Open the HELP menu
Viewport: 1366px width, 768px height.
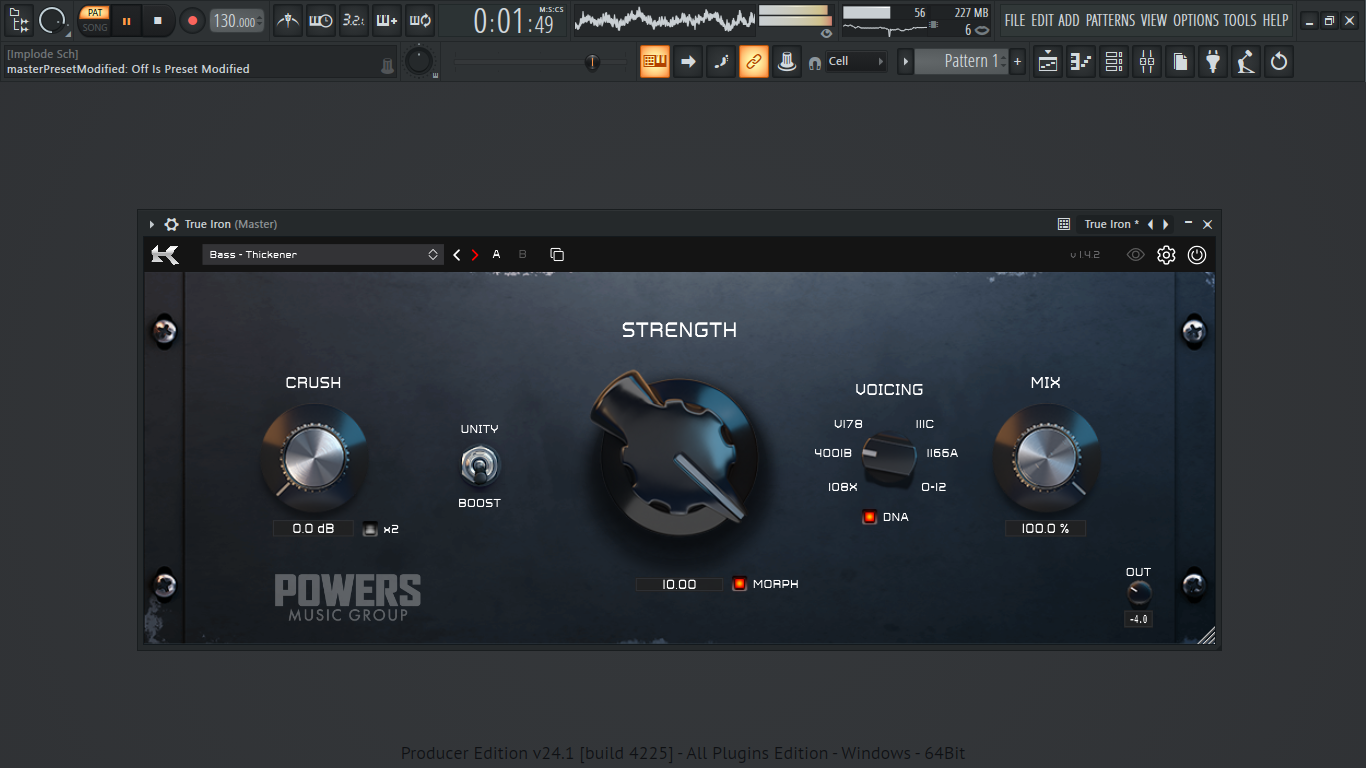pyautogui.click(x=1275, y=20)
